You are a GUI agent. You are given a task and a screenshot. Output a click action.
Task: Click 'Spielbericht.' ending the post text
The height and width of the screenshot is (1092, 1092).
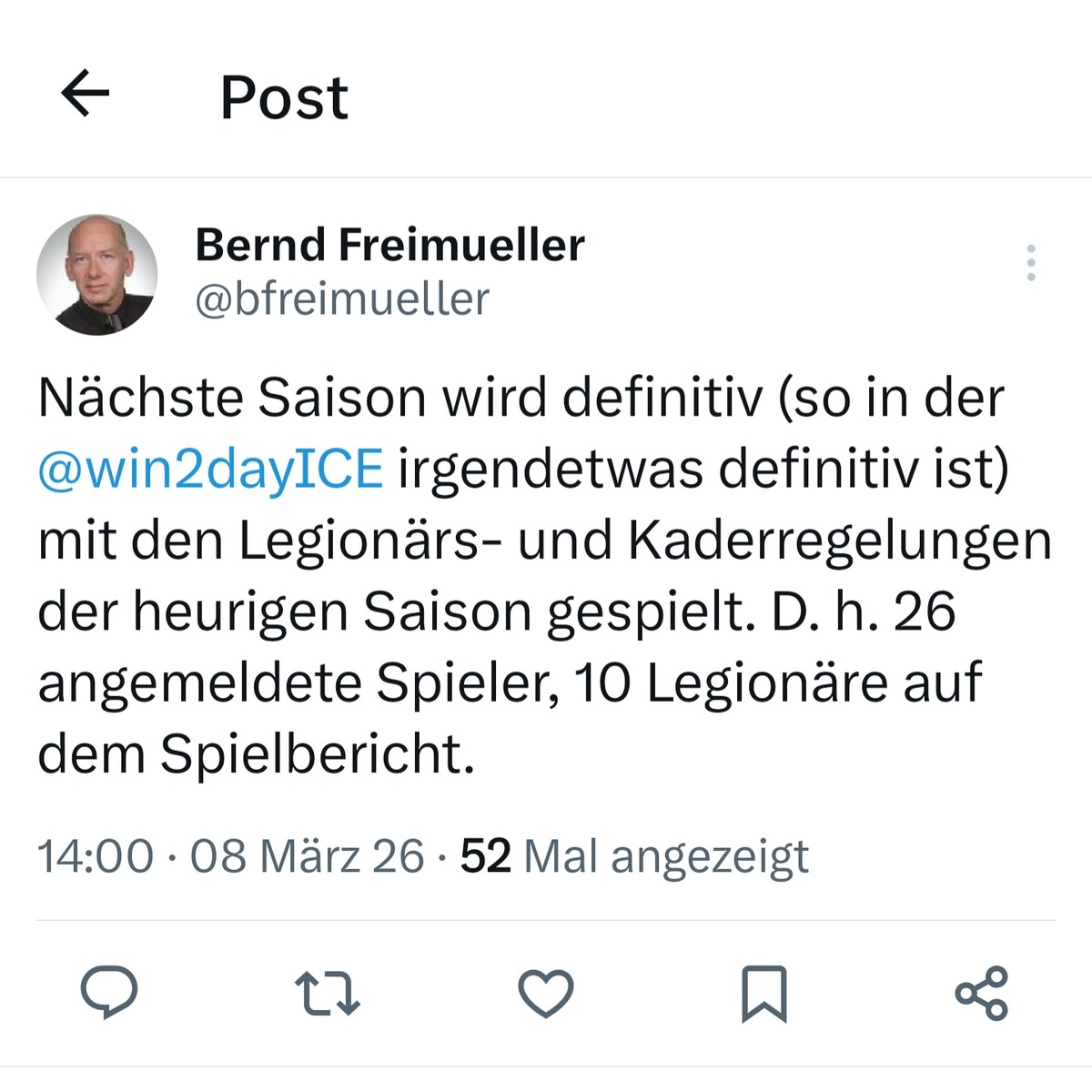point(318,754)
